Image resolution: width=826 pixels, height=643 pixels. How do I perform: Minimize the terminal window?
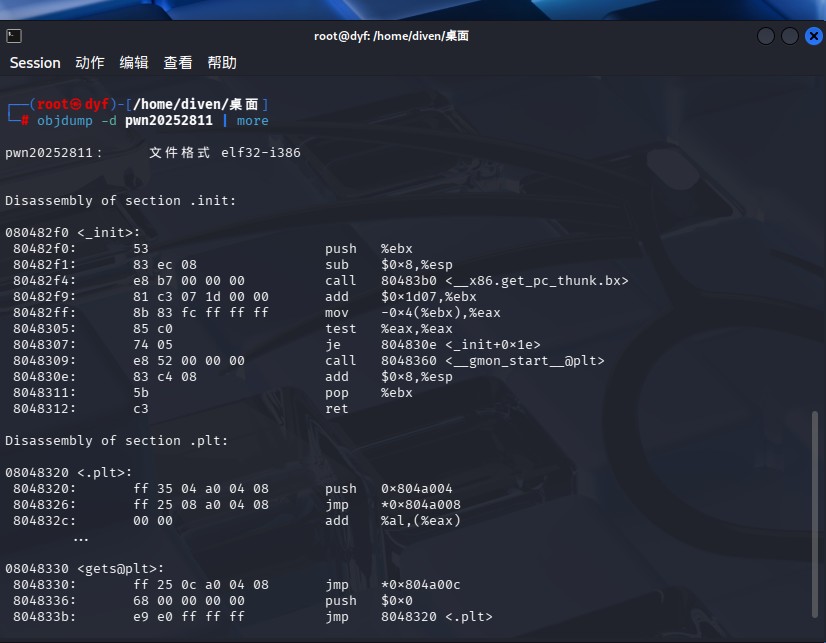(765, 36)
